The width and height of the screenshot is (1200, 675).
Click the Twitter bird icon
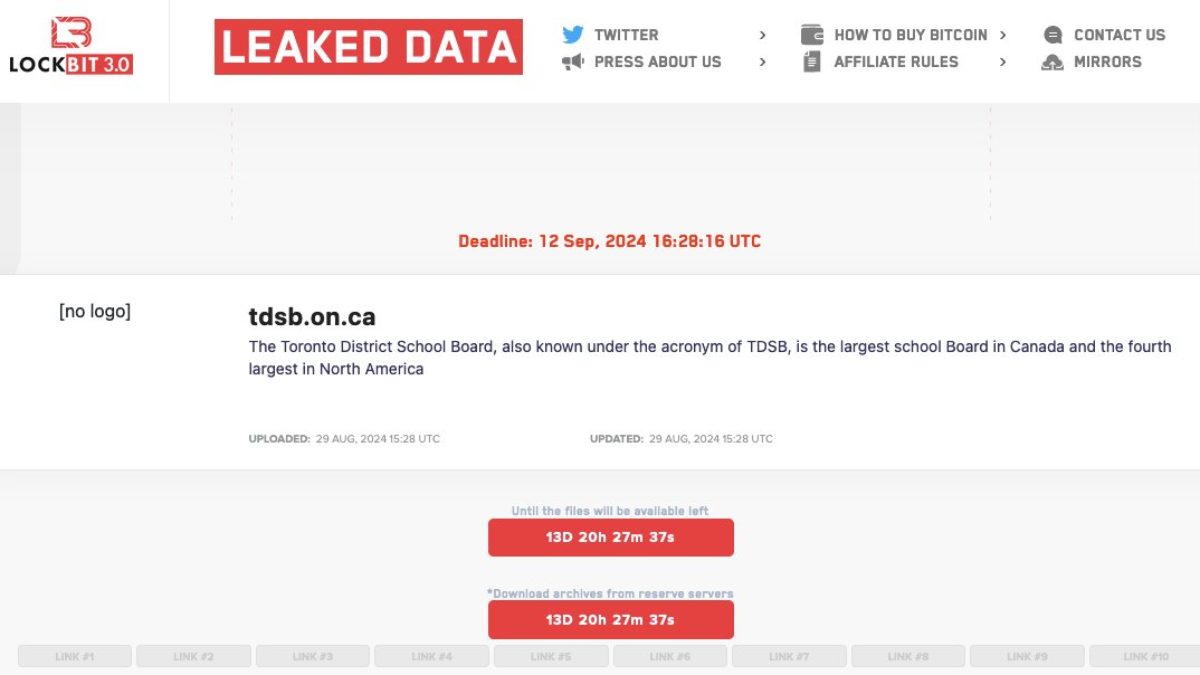click(573, 35)
